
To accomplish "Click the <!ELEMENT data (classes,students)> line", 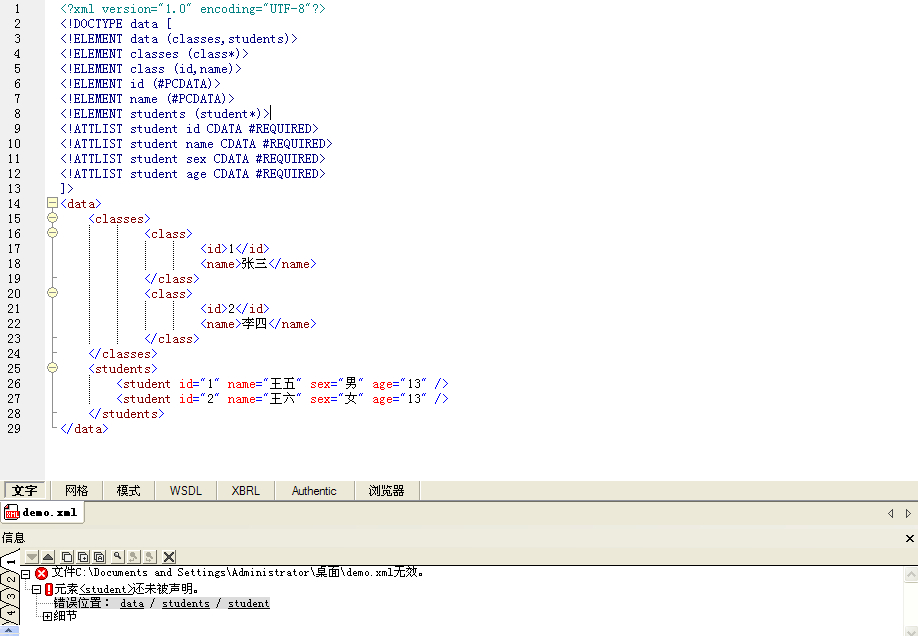I will pyautogui.click(x=179, y=39).
